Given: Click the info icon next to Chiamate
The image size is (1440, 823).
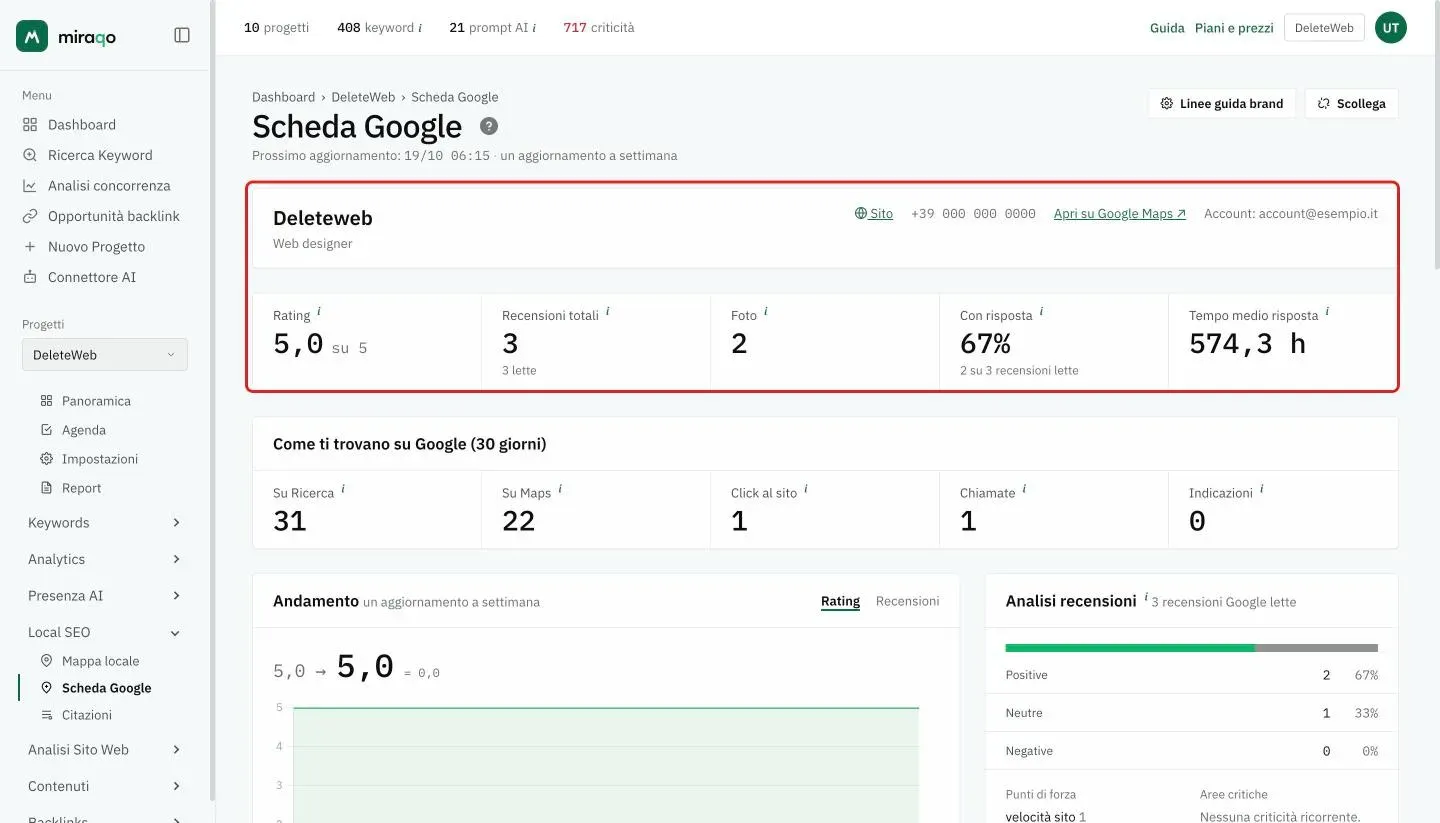Looking at the screenshot, I should click(x=1024, y=490).
